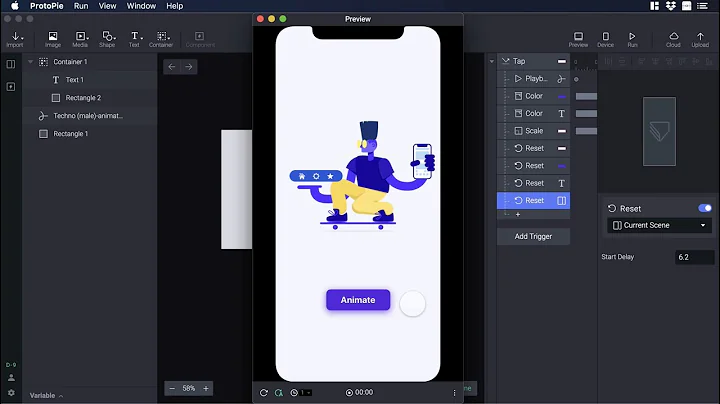Open the settings gear icon
The image size is (720, 404).
click(11, 393)
